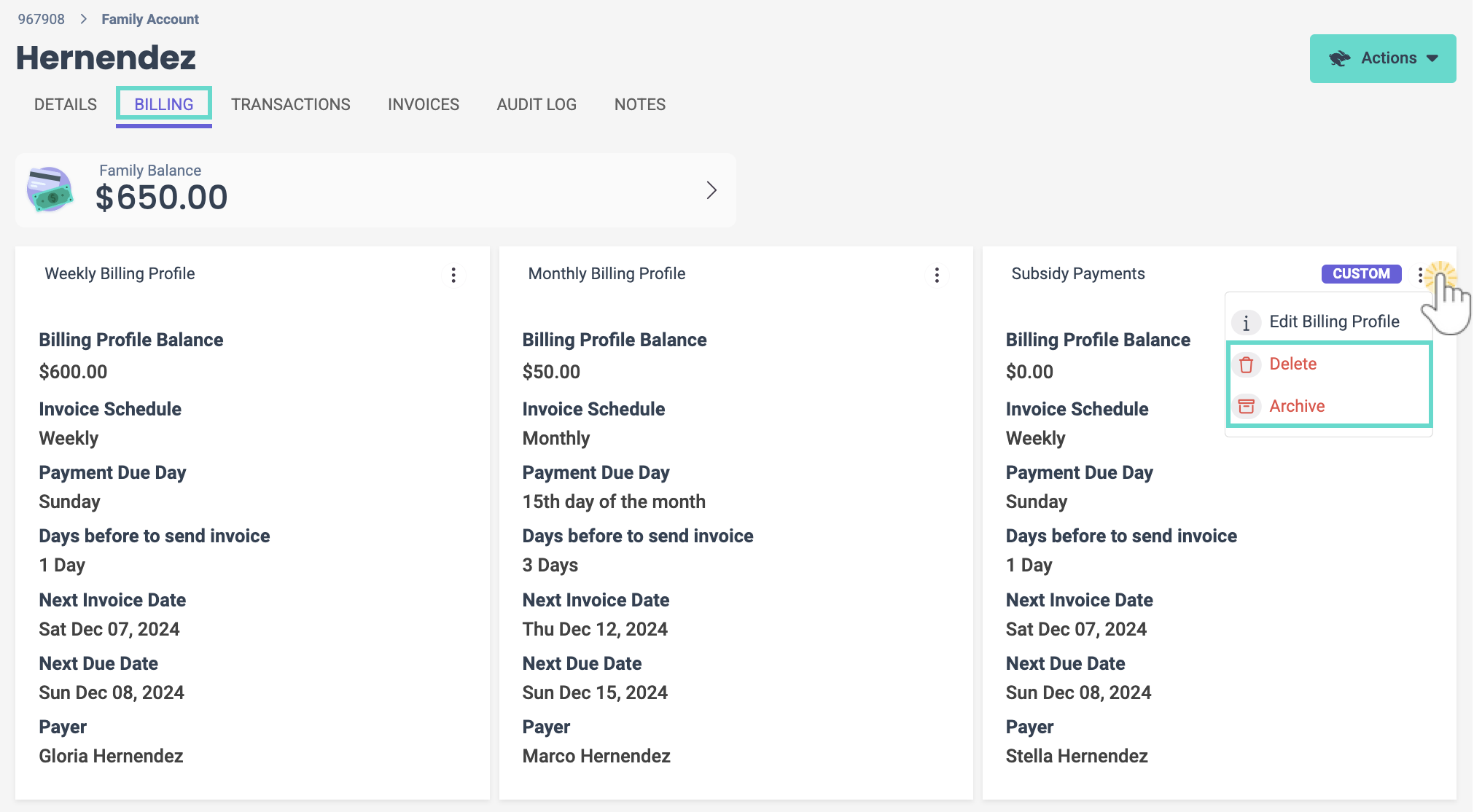
Task: Click Subsidy Payments three-dot menu icon
Action: pos(1420,275)
